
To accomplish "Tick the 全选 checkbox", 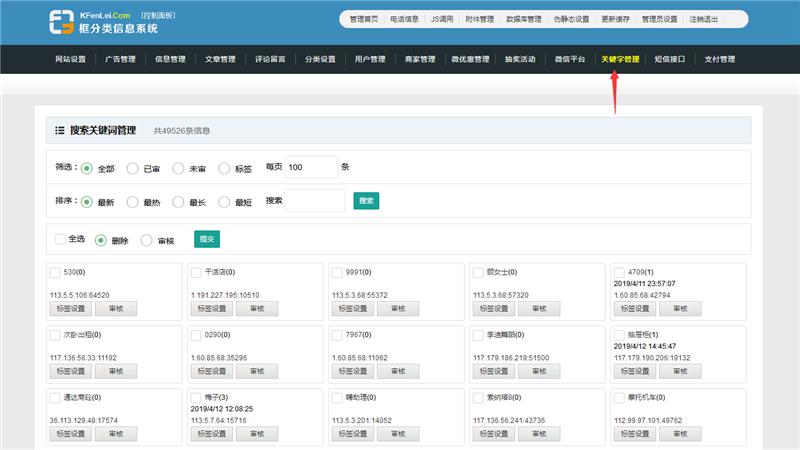I will coord(61,239).
